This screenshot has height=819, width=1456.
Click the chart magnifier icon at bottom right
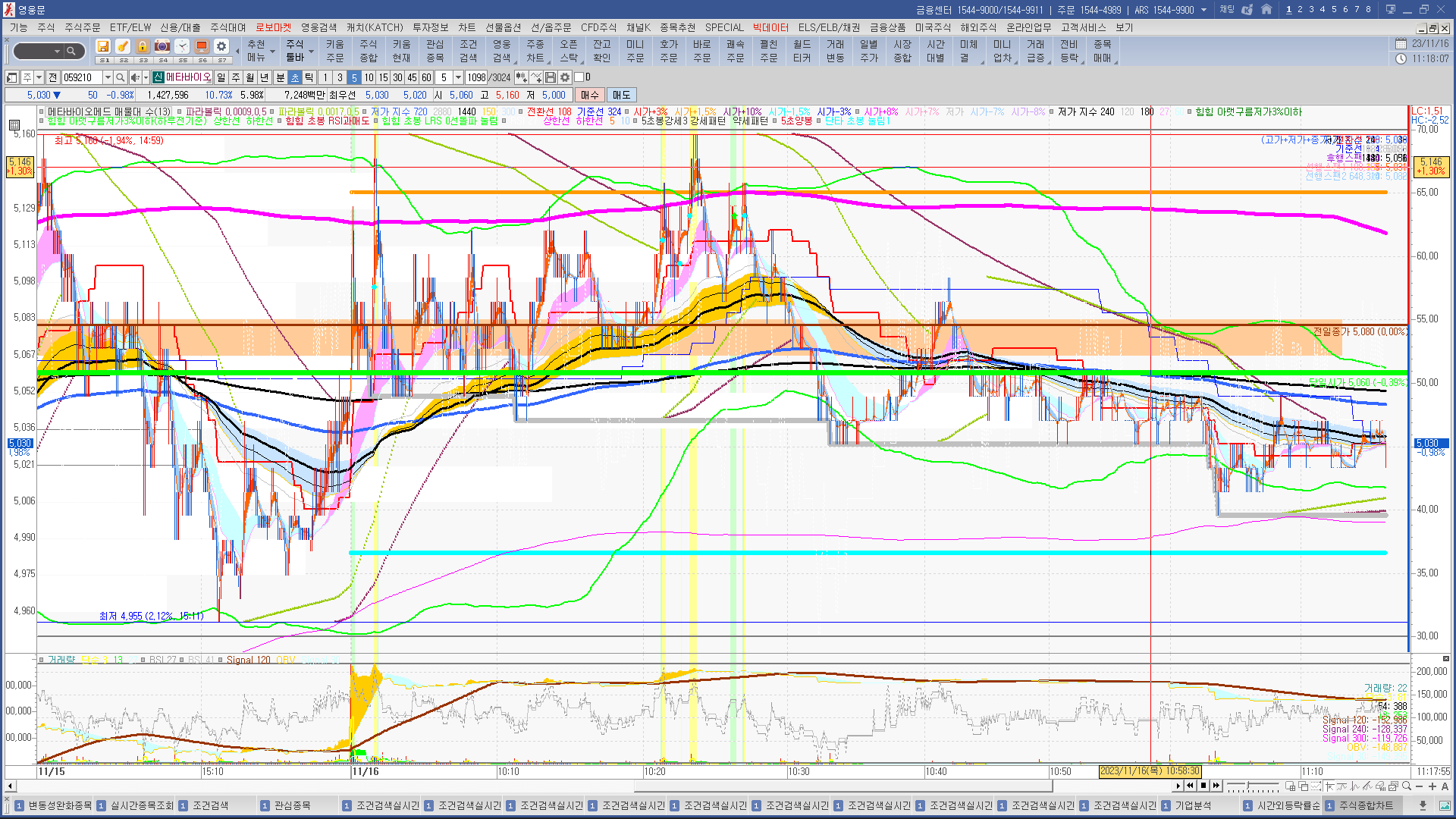tap(1407, 786)
